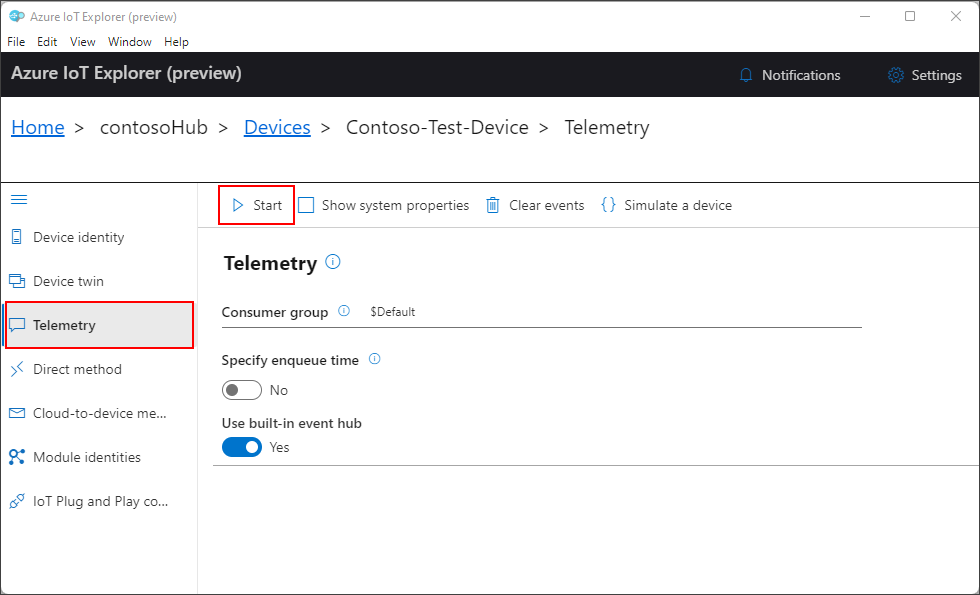Collapse the navigation with the hamburger button

tap(19, 200)
